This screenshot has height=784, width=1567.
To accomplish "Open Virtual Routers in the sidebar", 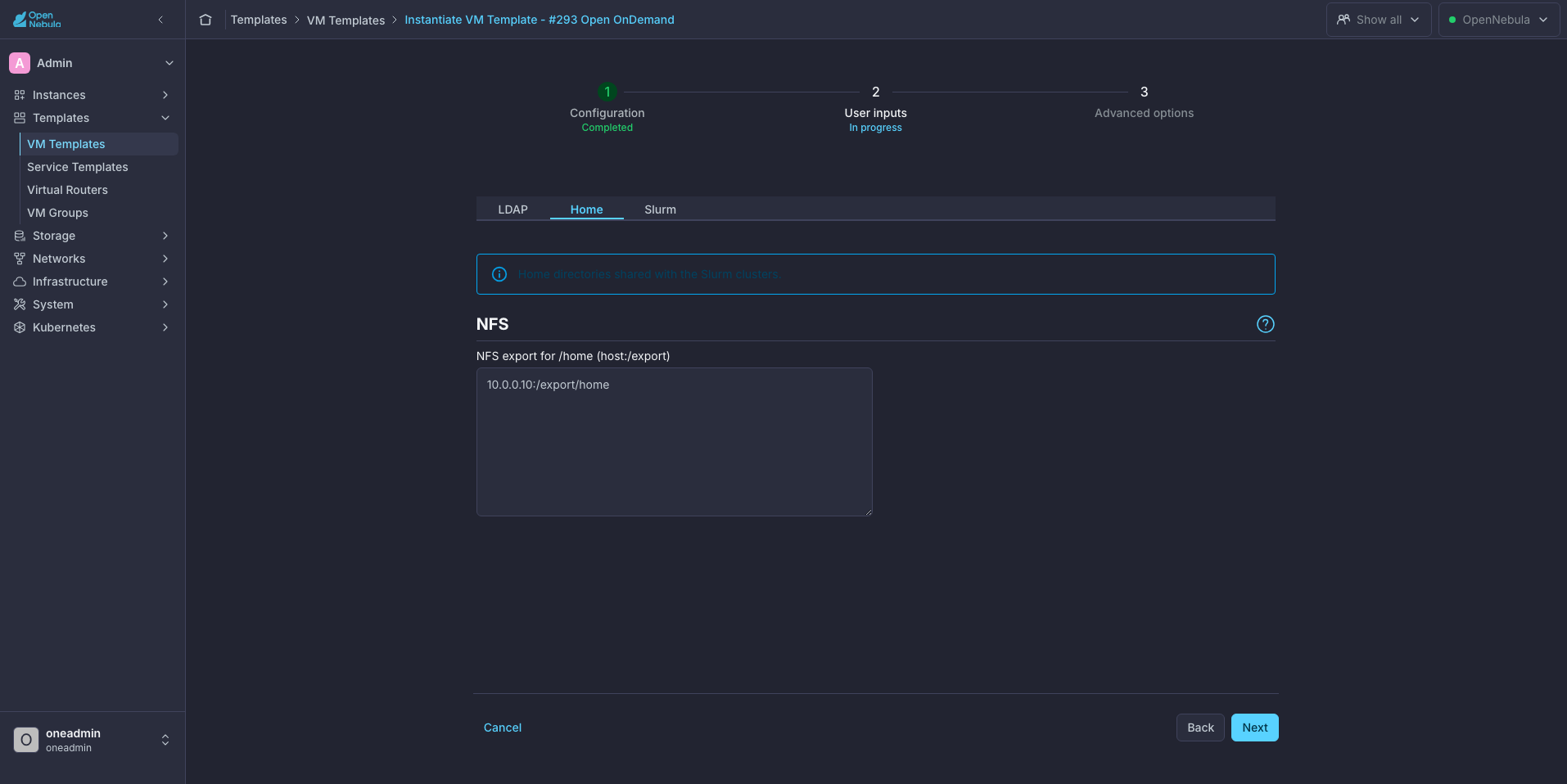I will tap(99, 190).
